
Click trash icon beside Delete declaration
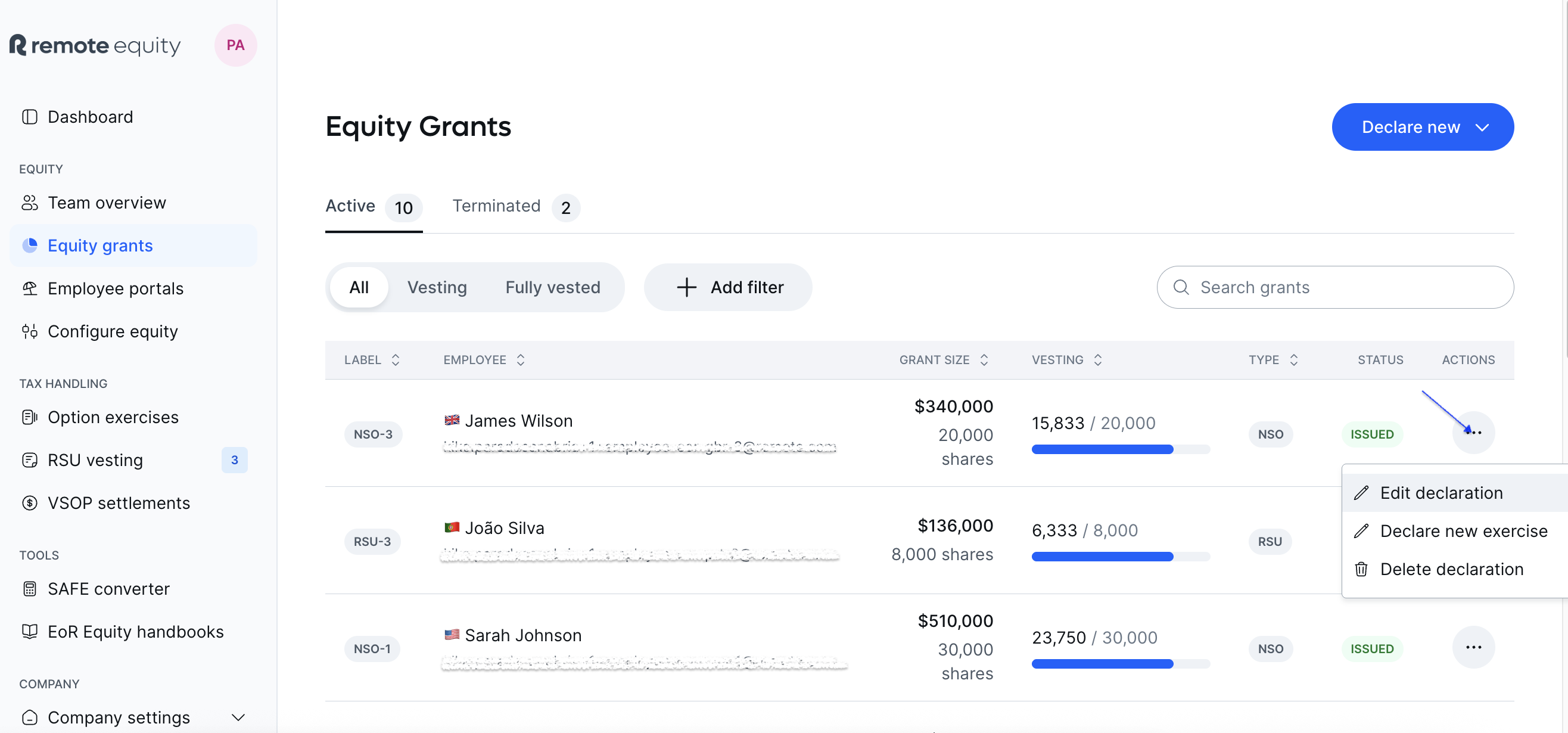[1361, 569]
